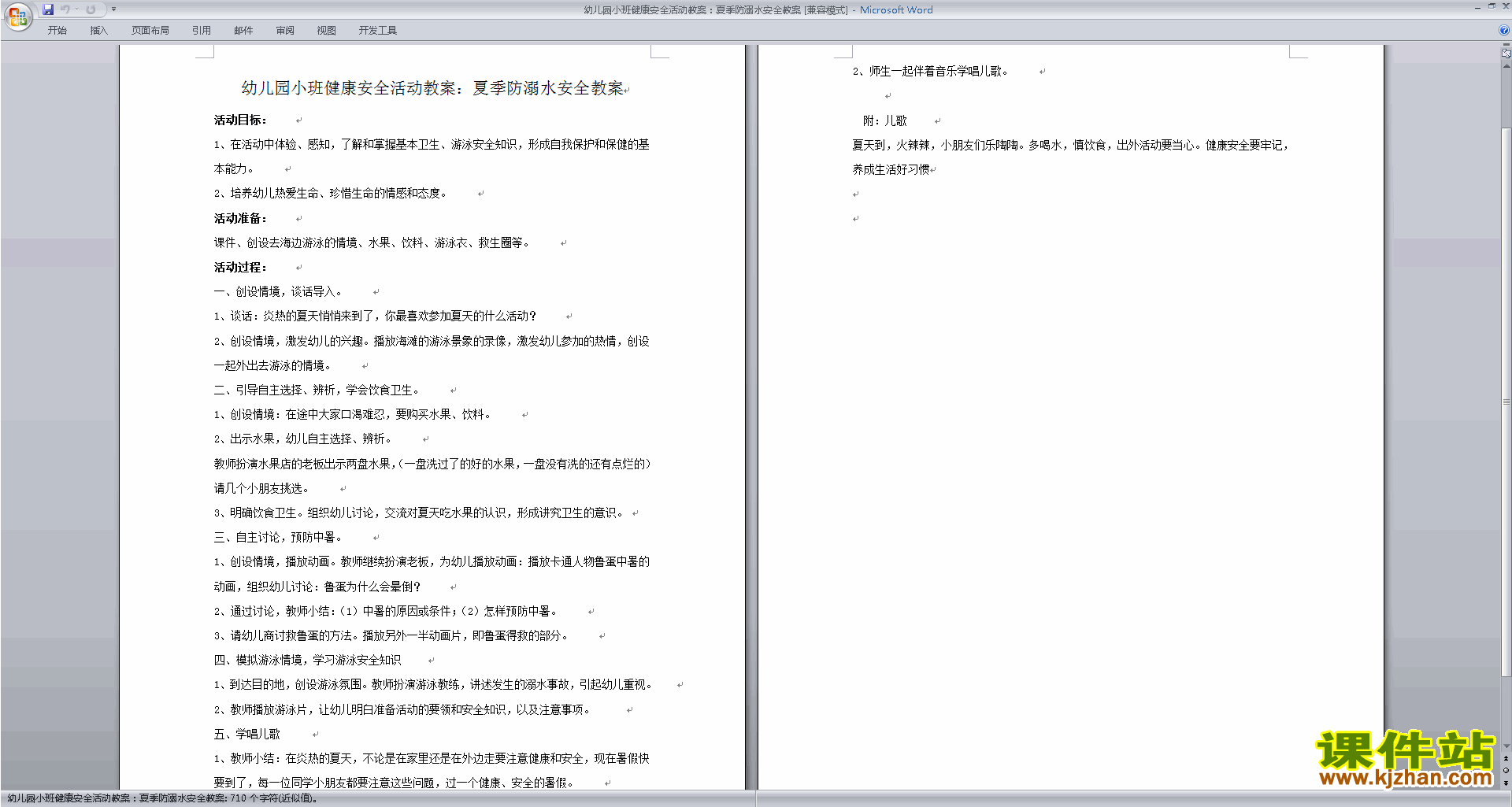The height and width of the screenshot is (807, 1512).
Task: Expand the undo history dropdown arrow
Action: pyautogui.click(x=76, y=9)
